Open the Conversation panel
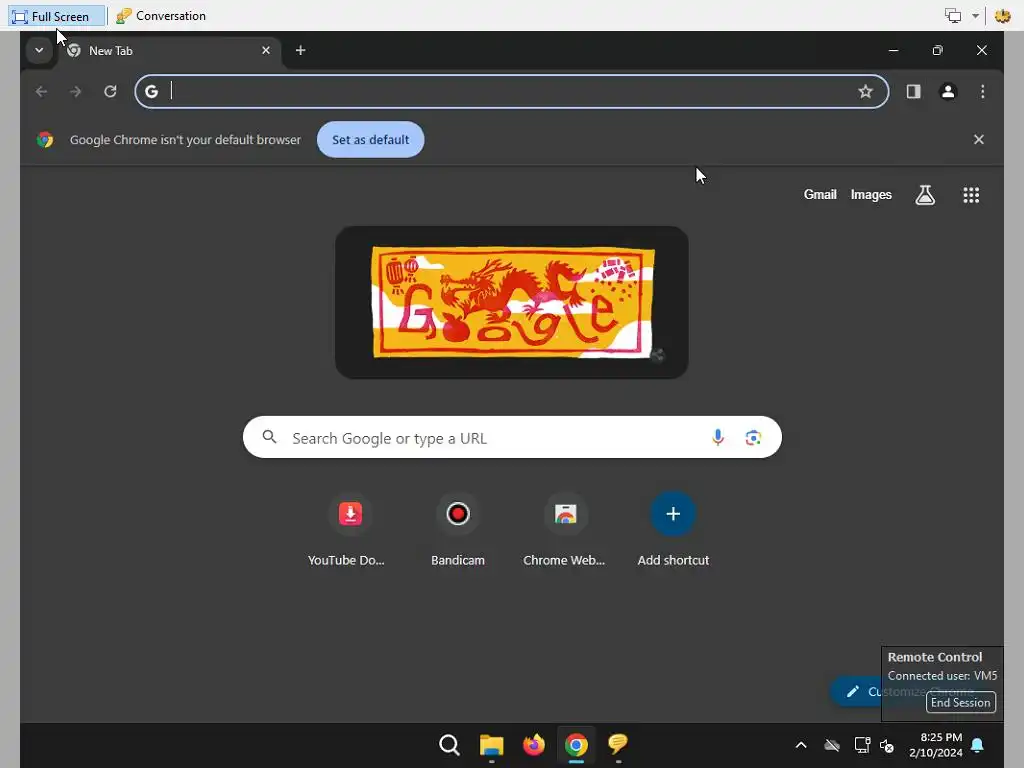Image resolution: width=1024 pixels, height=768 pixels. (161, 16)
